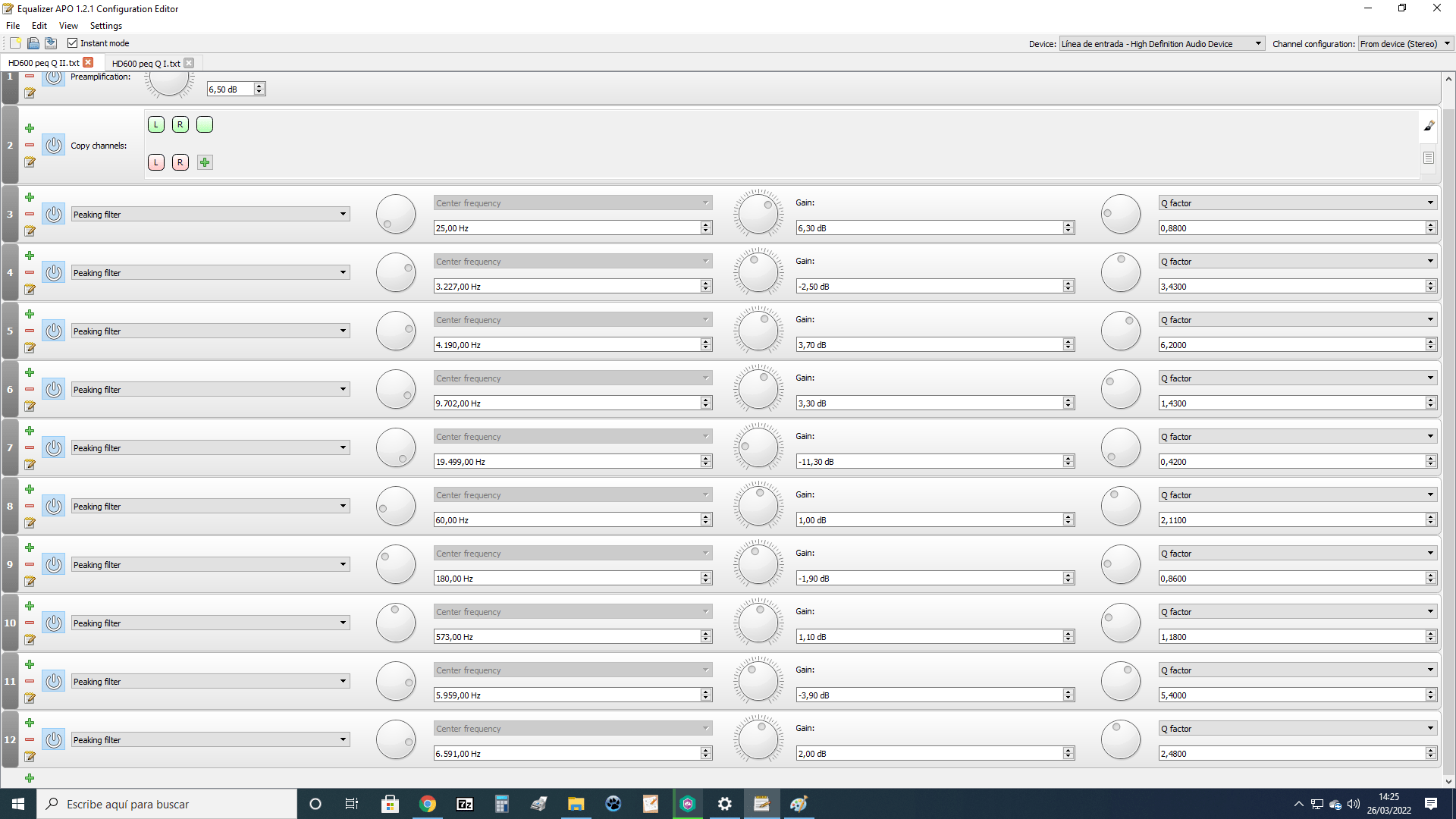Edit the Copy channels row as text
The width and height of the screenshot is (1456, 819).
pos(30,162)
